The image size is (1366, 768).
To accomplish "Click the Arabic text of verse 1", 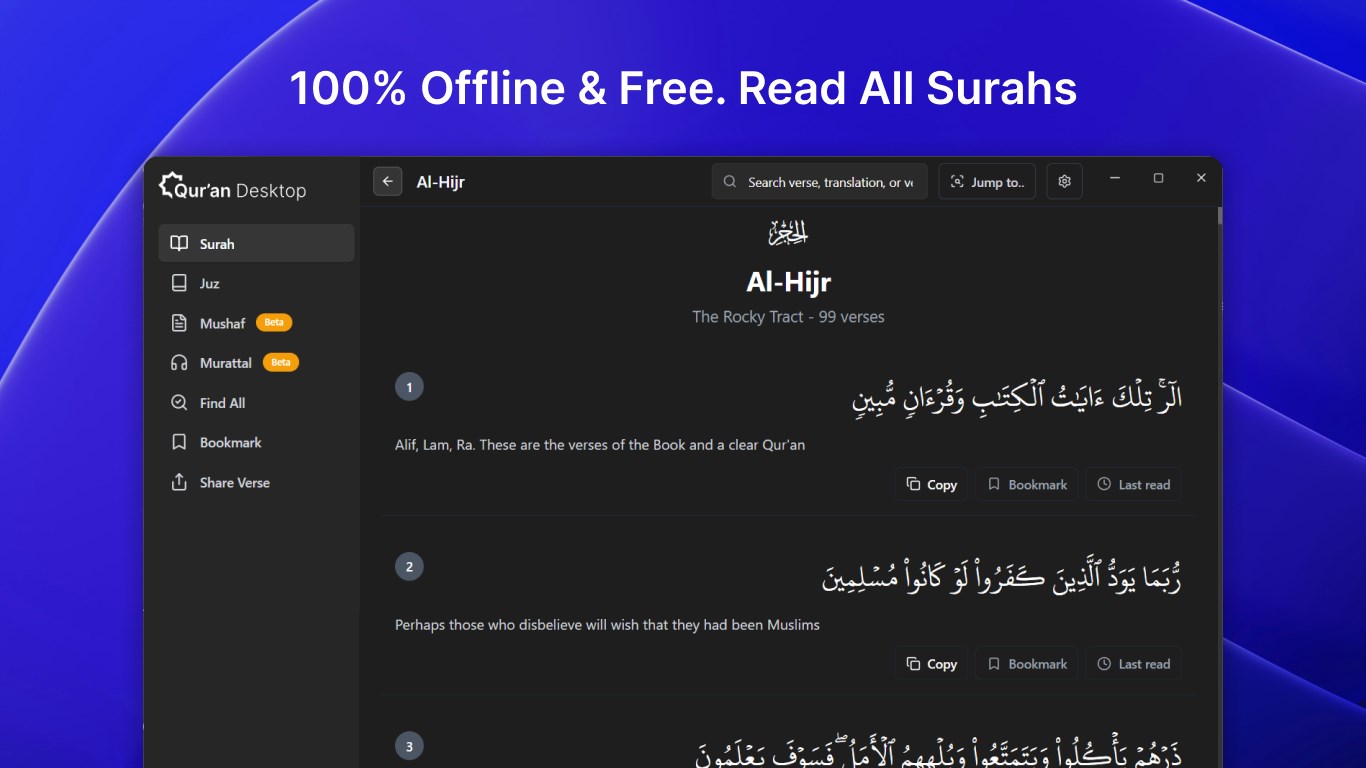I will click(1017, 396).
